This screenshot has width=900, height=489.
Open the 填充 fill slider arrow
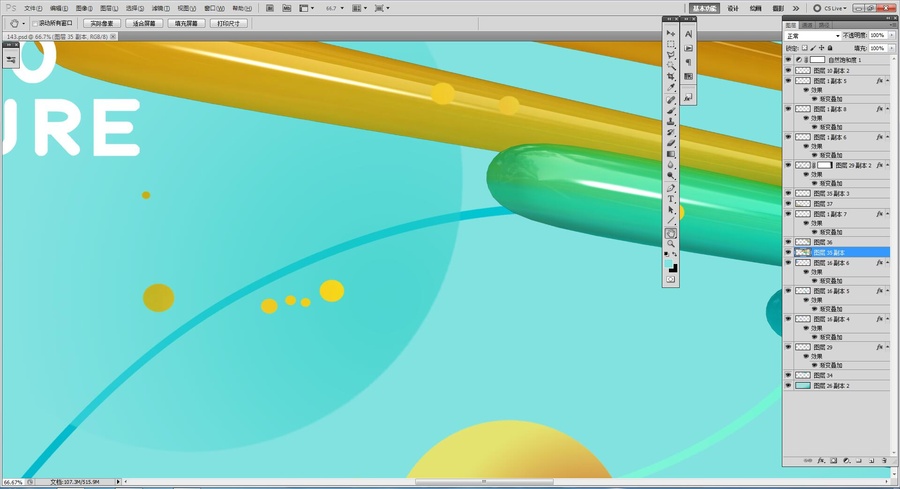click(891, 48)
